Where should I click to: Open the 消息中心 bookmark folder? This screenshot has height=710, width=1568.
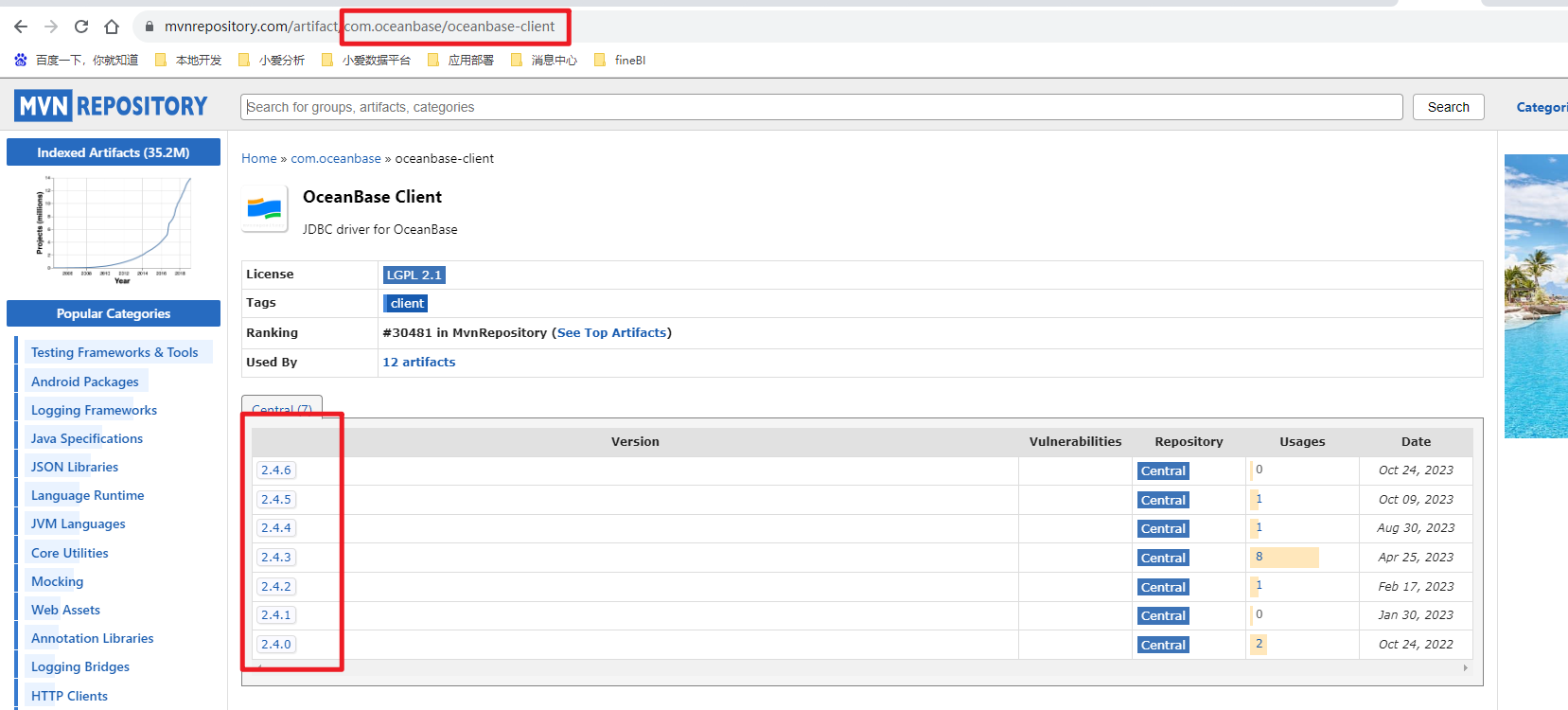point(544,60)
